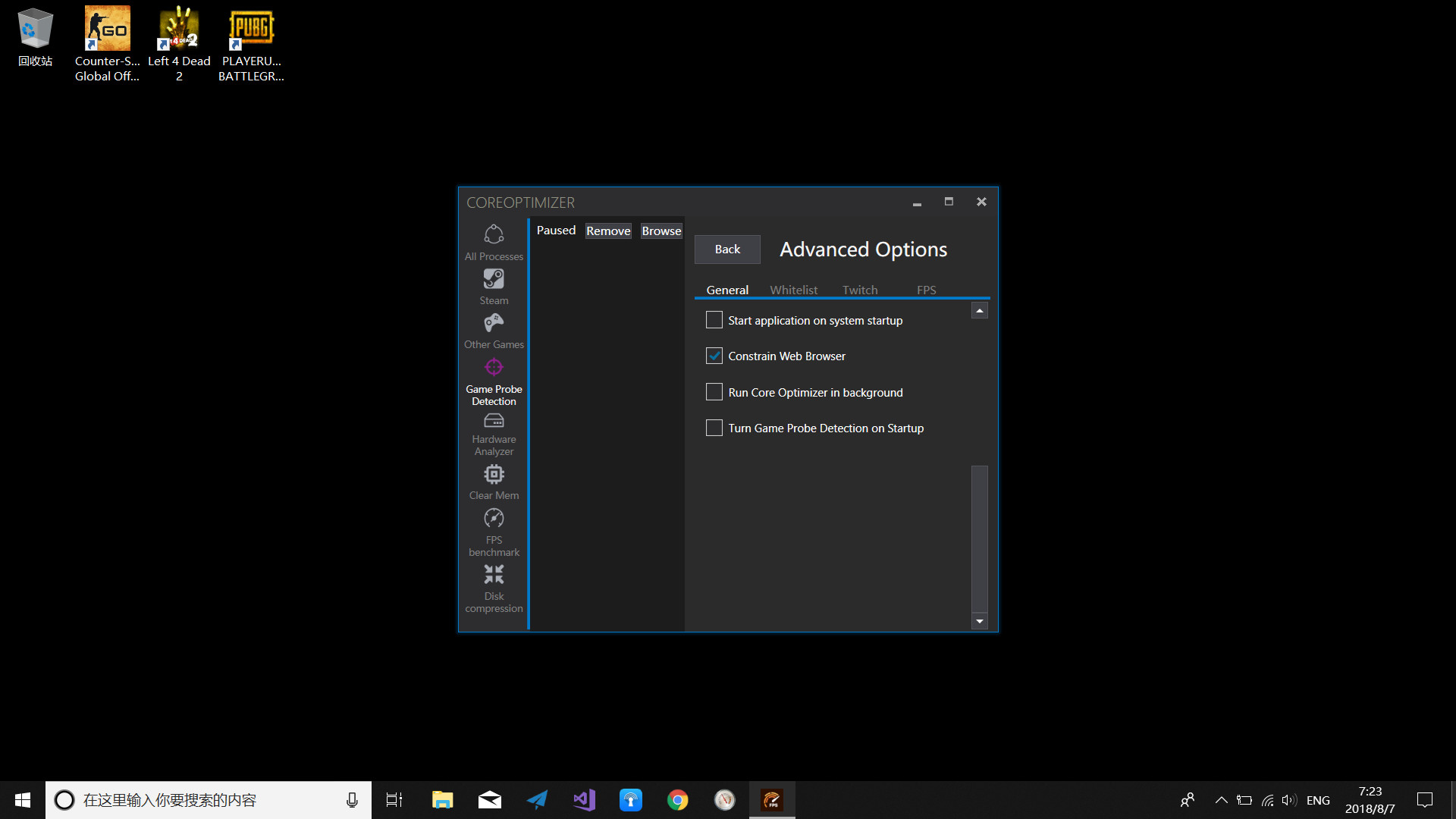Click Remove in the top menu bar
The width and height of the screenshot is (1456, 819).
(608, 231)
